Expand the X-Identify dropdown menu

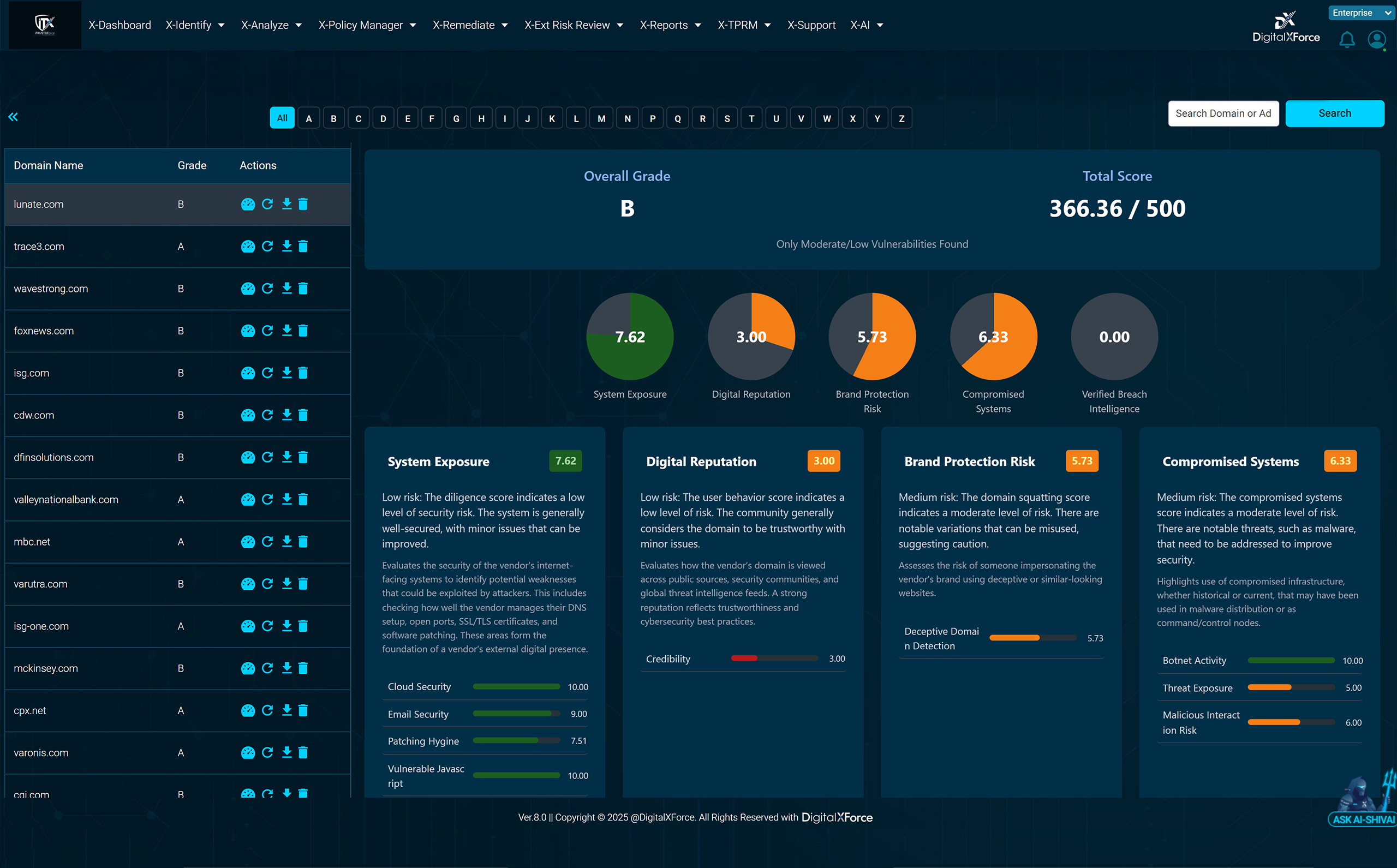[195, 25]
